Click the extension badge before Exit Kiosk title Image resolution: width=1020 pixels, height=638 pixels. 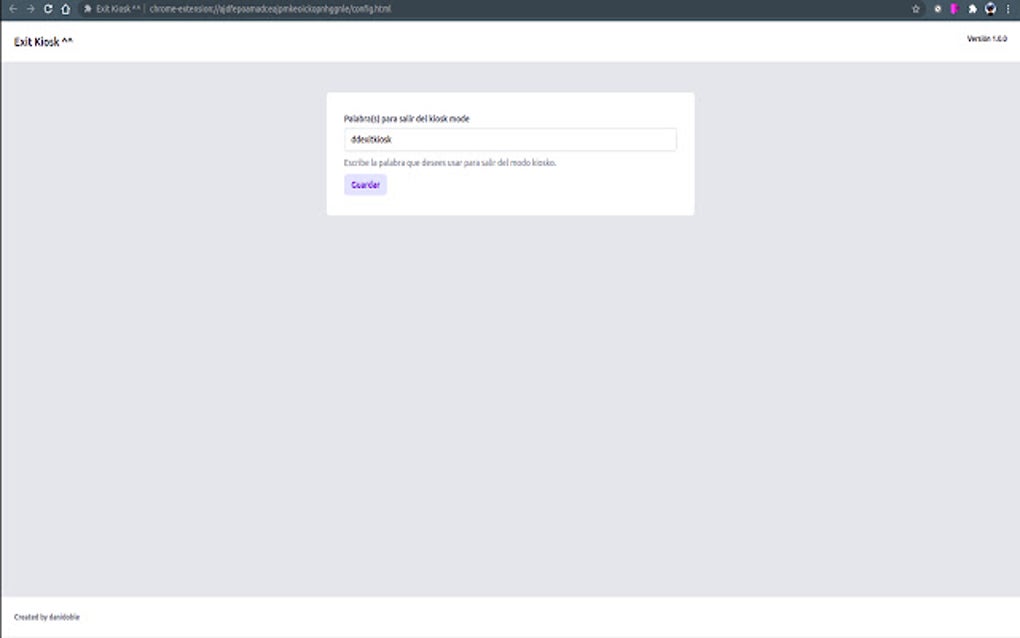88,9
